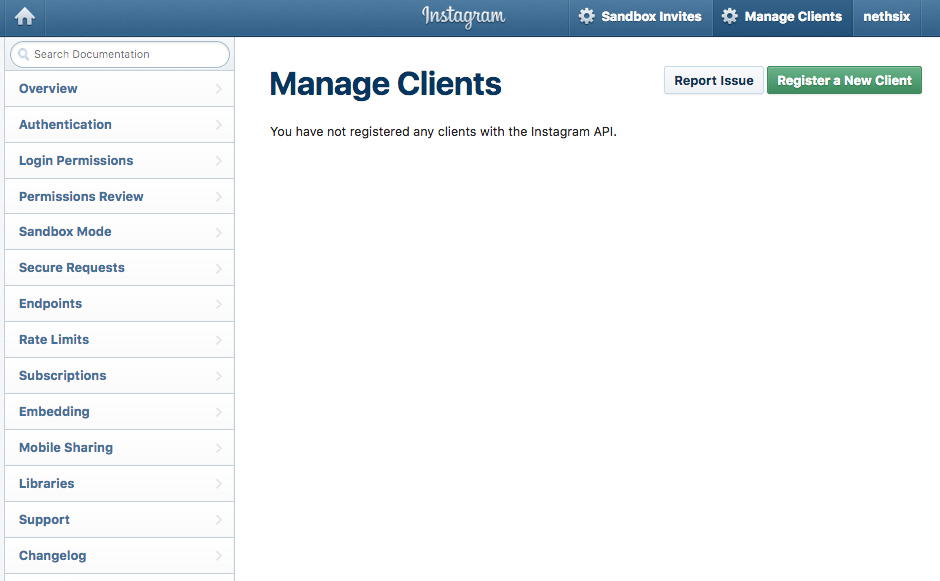Expand the Permissions Review chevron

click(x=219, y=197)
